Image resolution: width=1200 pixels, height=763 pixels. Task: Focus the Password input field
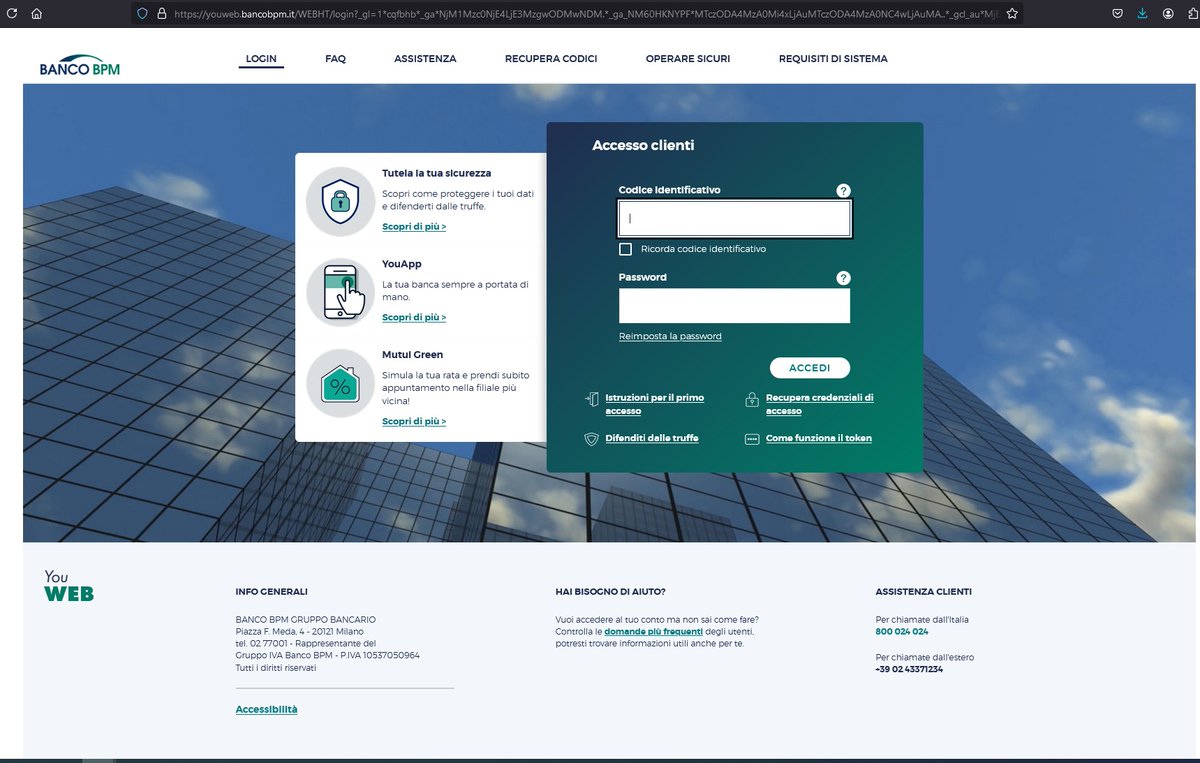[735, 306]
